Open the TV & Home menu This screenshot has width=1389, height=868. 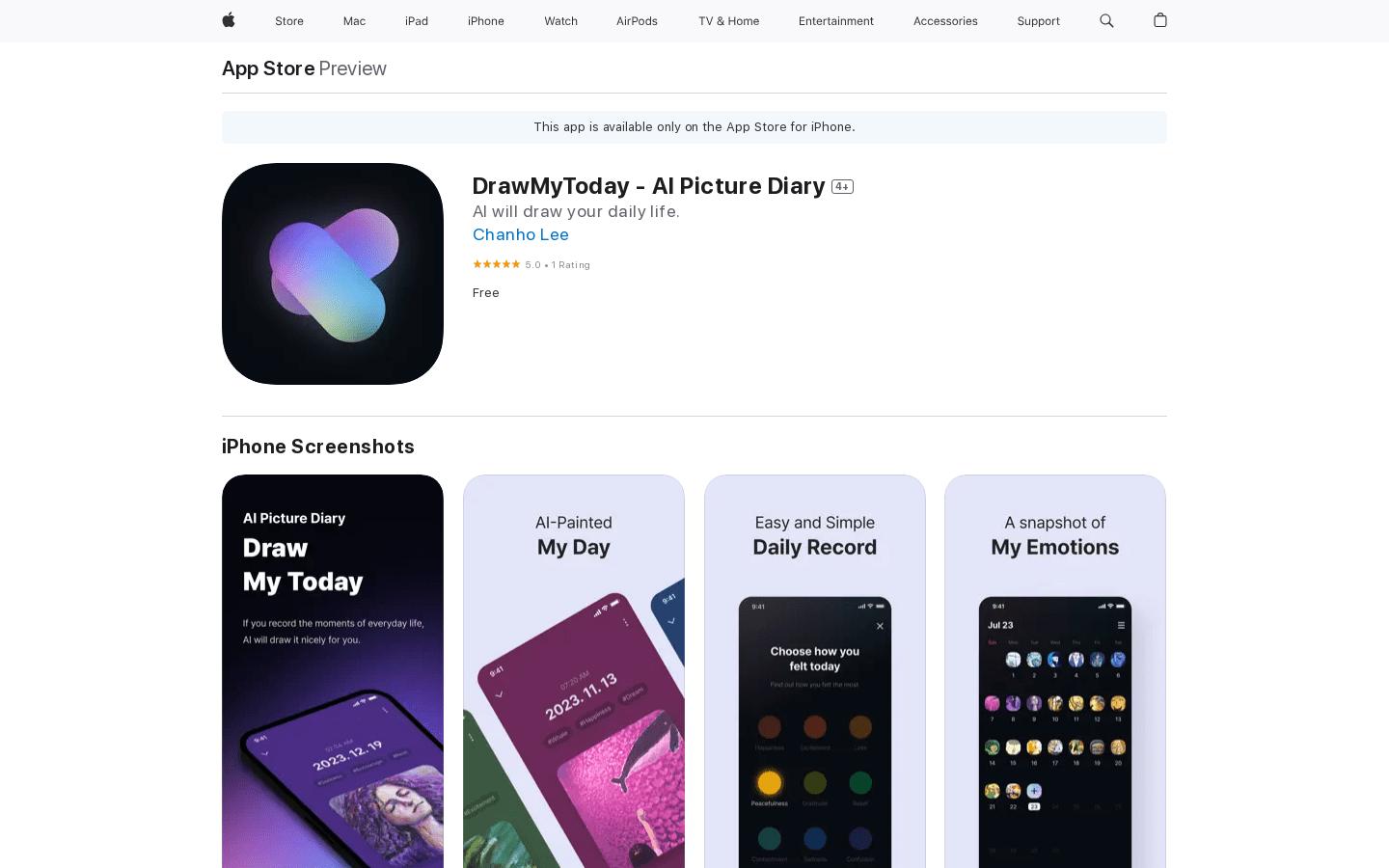coord(728,21)
